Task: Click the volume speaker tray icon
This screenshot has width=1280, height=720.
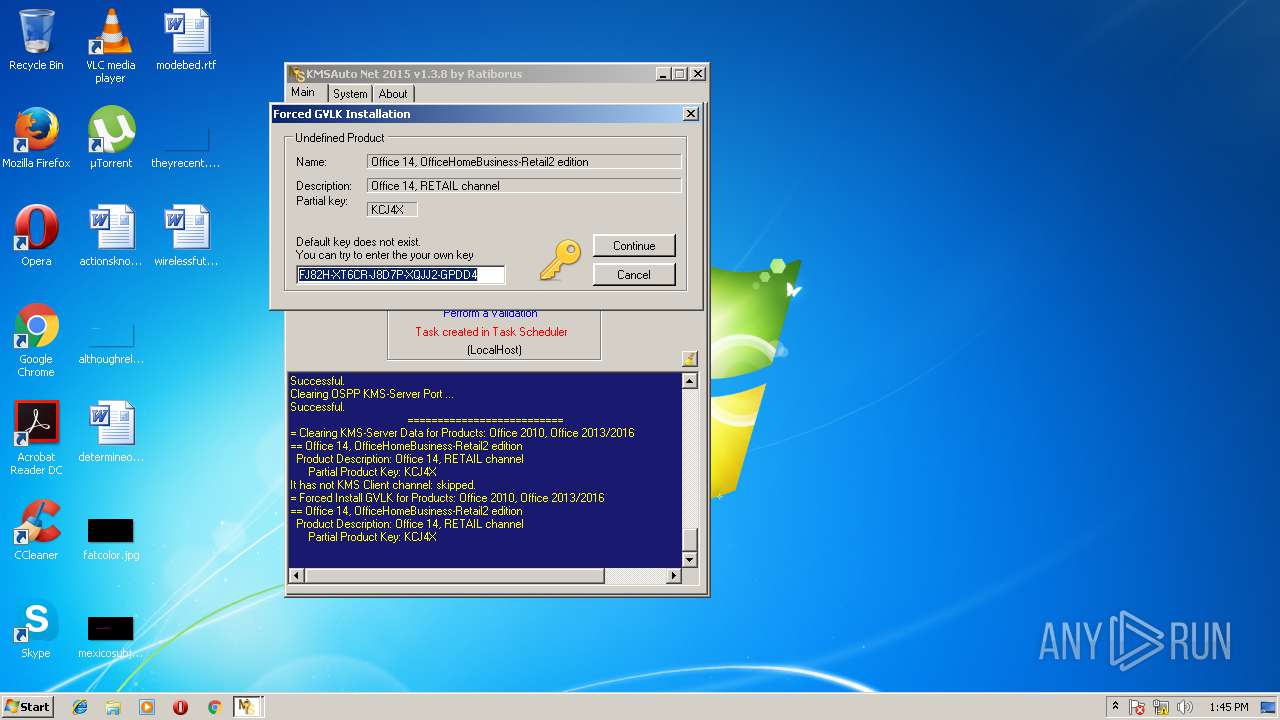Action: click(x=1185, y=707)
